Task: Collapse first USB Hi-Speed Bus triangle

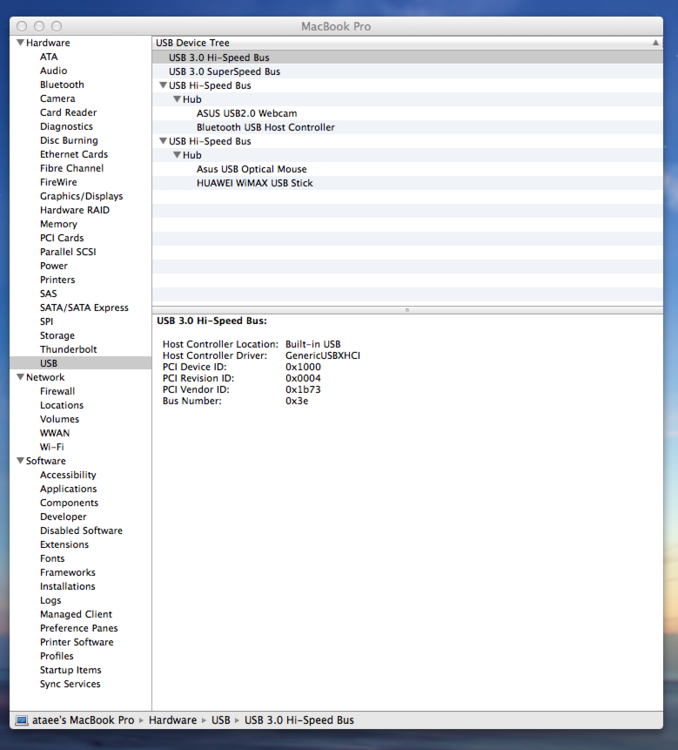Action: [163, 85]
